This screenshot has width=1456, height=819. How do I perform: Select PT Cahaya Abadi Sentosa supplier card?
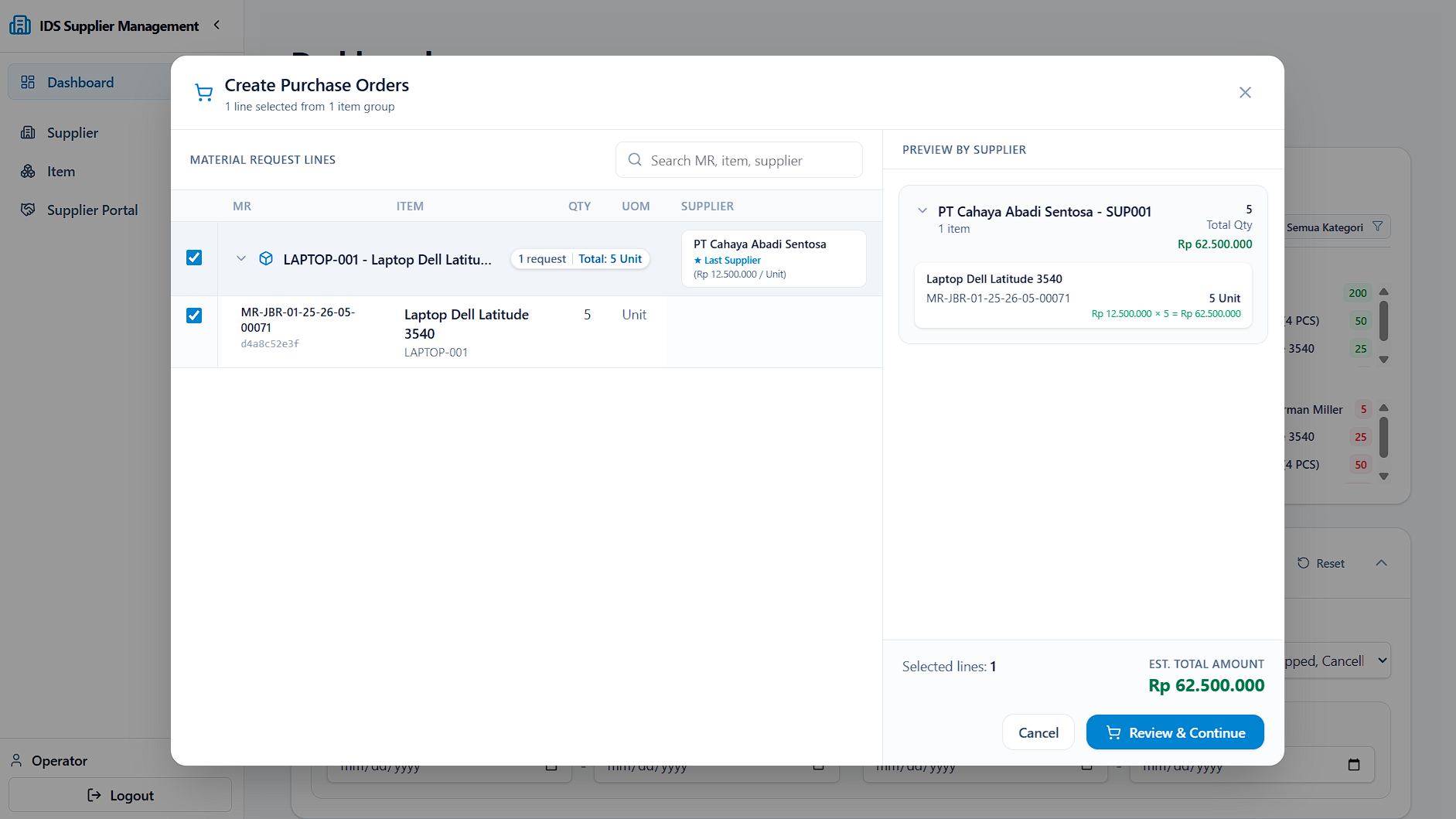click(x=773, y=258)
